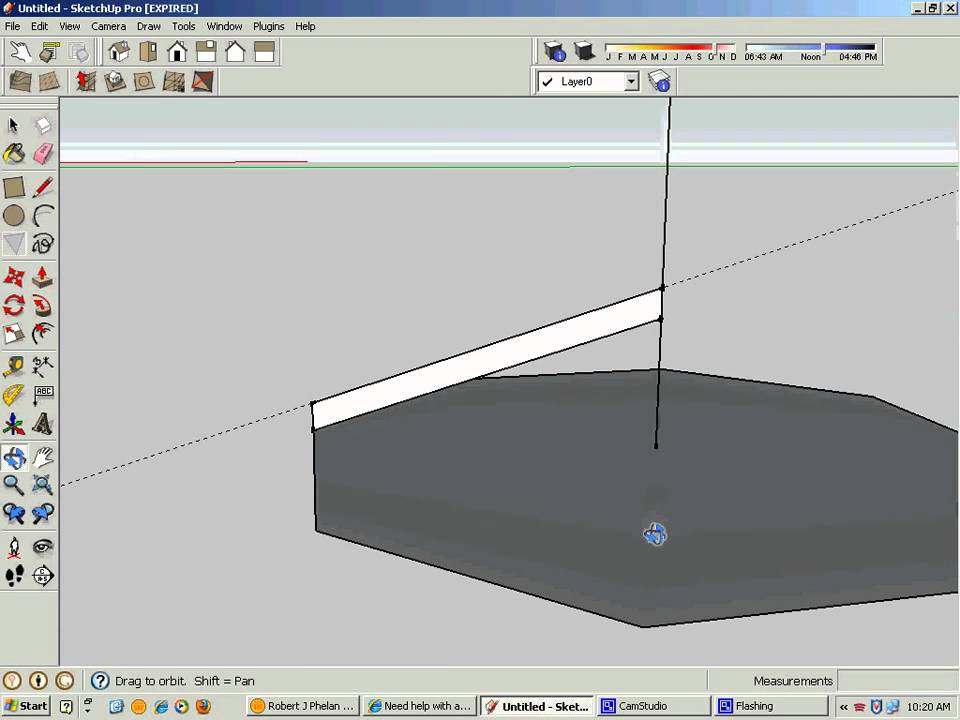The height and width of the screenshot is (720, 960).
Task: Click the Next view tool
Action: (43, 513)
